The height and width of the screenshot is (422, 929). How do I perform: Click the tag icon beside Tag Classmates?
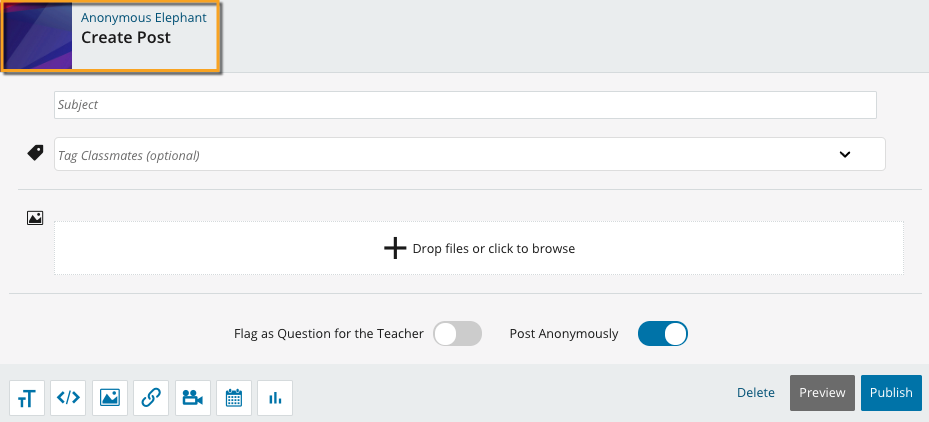click(x=35, y=153)
